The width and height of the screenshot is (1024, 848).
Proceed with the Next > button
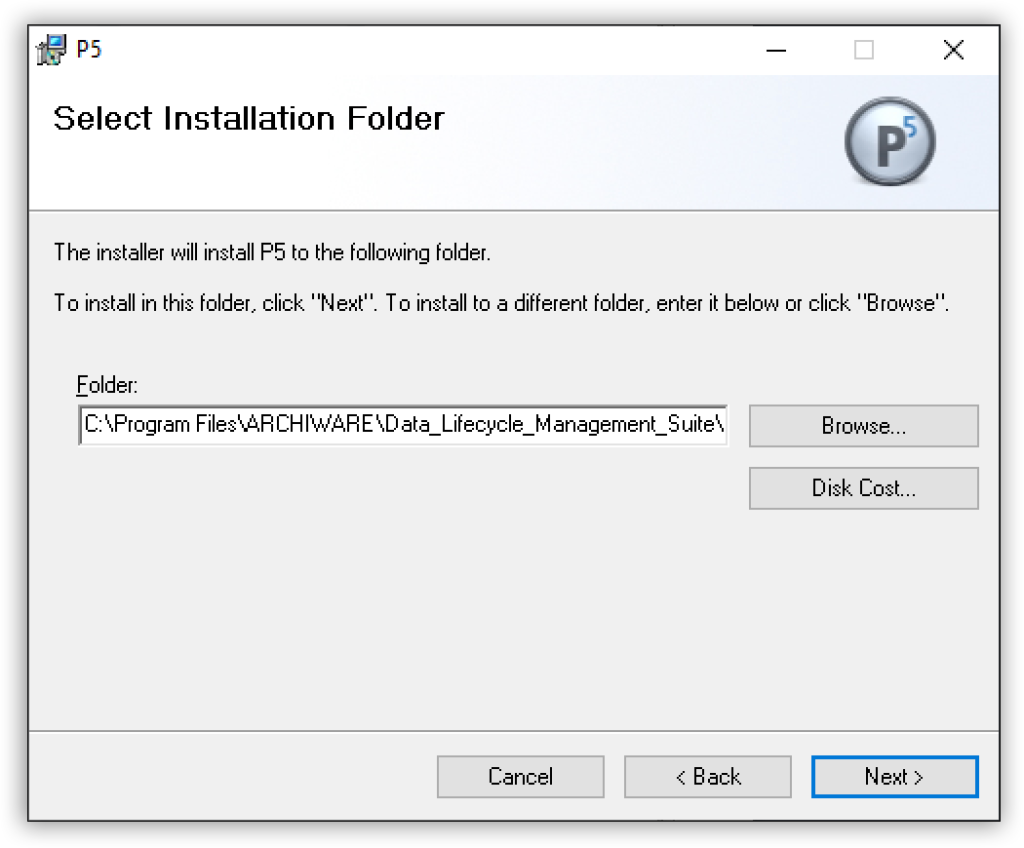coord(894,777)
